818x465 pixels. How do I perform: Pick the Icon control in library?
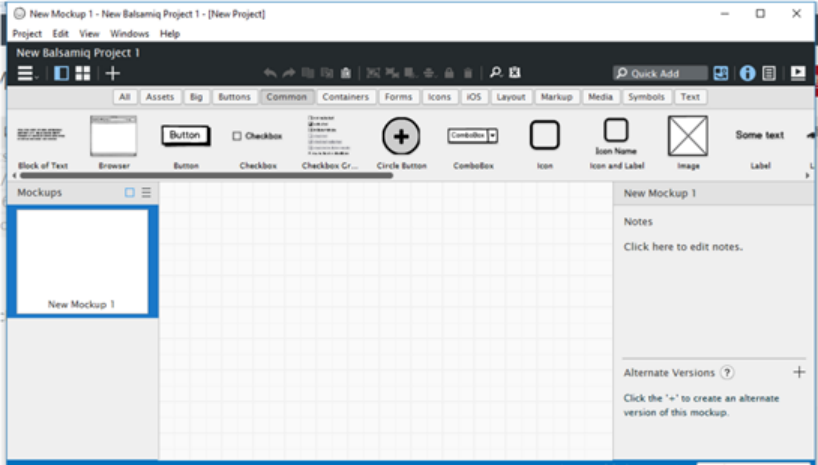[545, 142]
